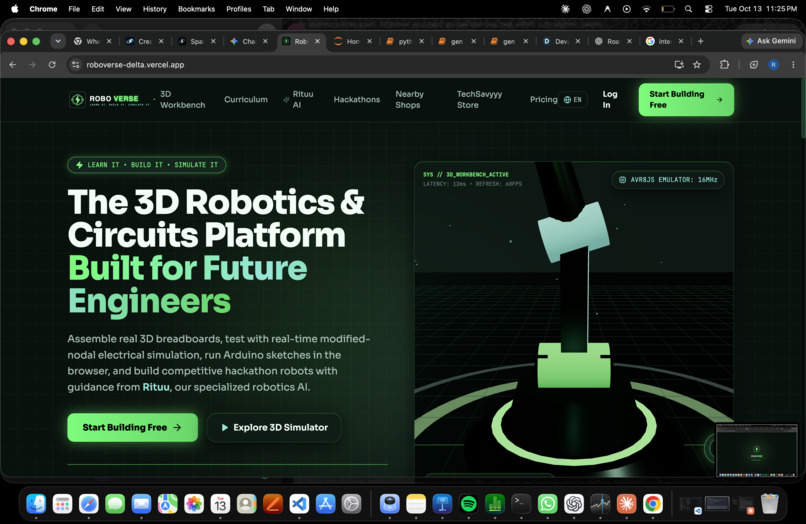Open the Apple menu

pos(14,9)
